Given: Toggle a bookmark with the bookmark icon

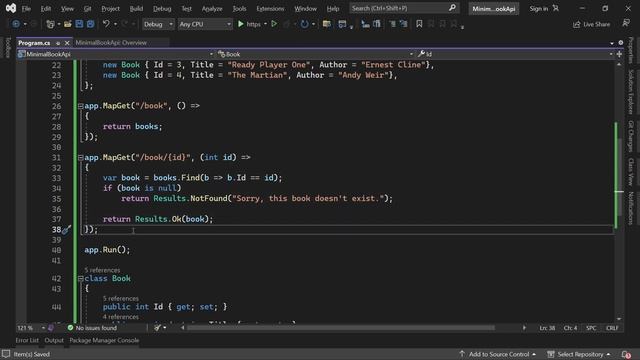Looking at the screenshot, I should click(x=419, y=24).
